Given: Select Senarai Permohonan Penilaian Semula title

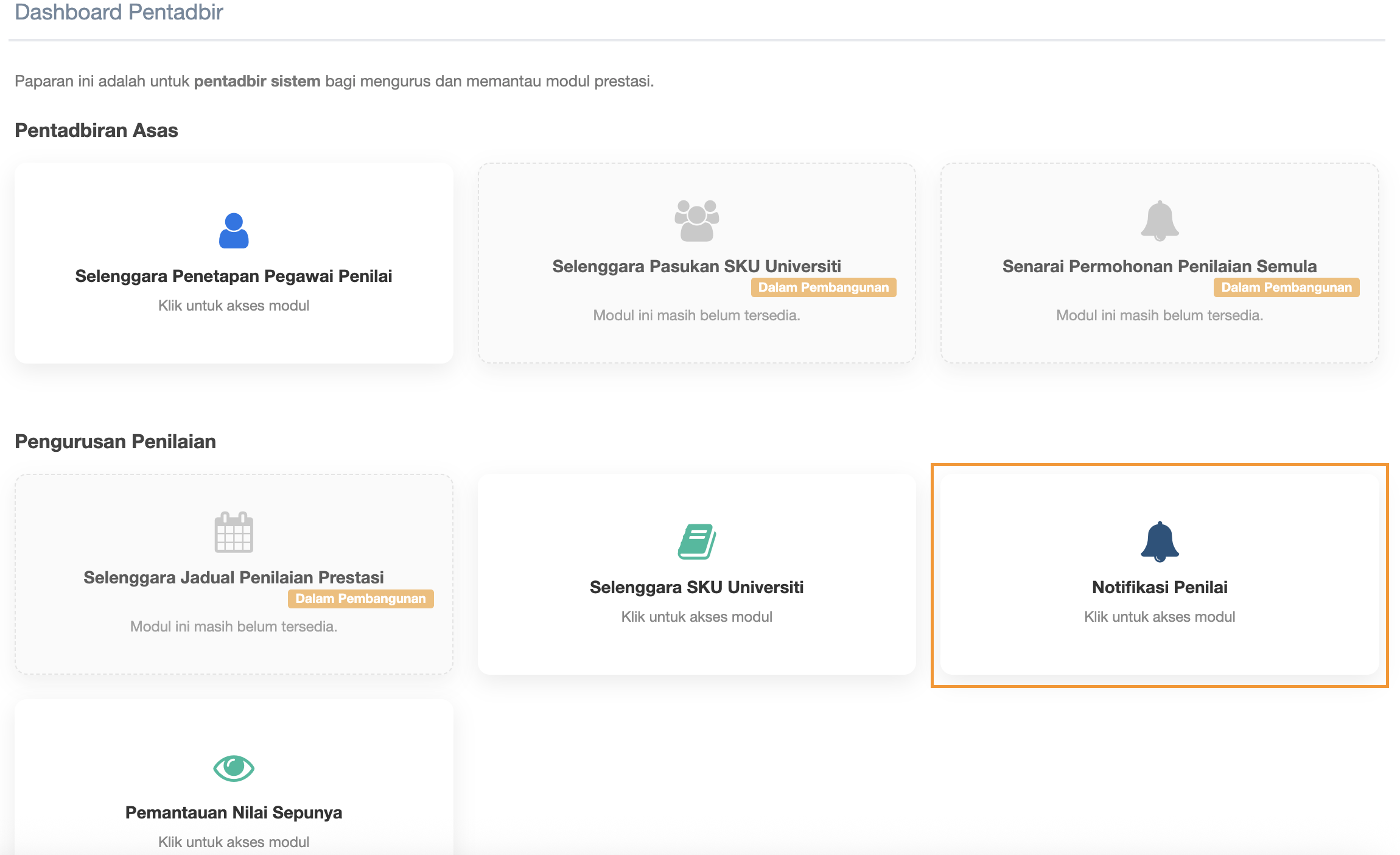Looking at the screenshot, I should pyautogui.click(x=1159, y=266).
